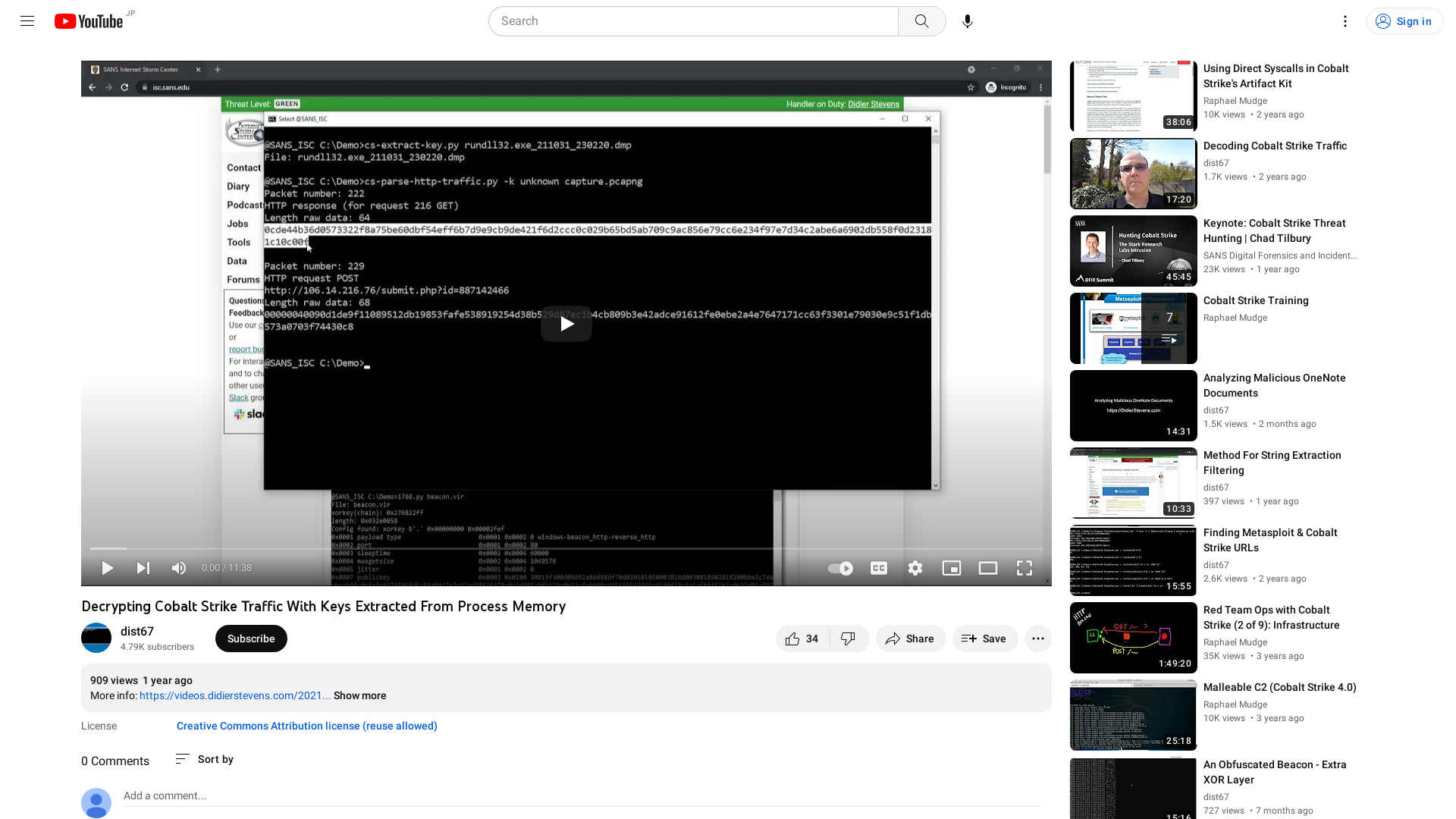1456x819 pixels.
Task: Click the 0 Comments heading
Action: pyautogui.click(x=115, y=761)
